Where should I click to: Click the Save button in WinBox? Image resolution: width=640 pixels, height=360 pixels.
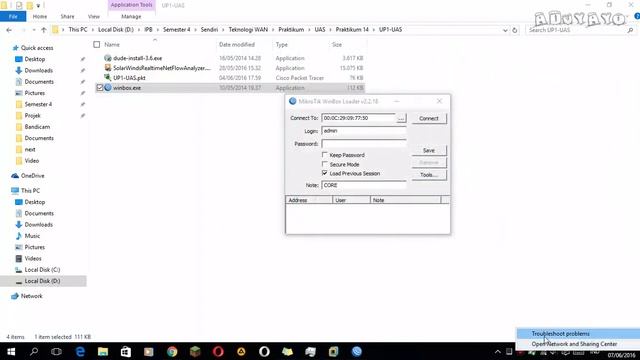click(x=429, y=150)
